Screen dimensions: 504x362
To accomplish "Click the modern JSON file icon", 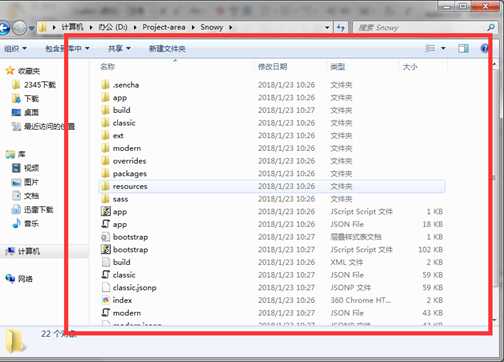I will point(106,313).
